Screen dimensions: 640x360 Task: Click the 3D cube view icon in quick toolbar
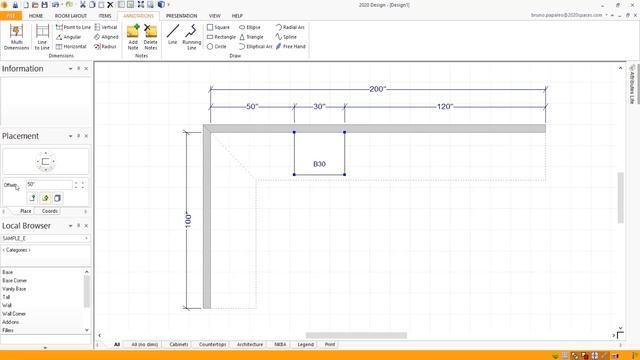(161, 5)
